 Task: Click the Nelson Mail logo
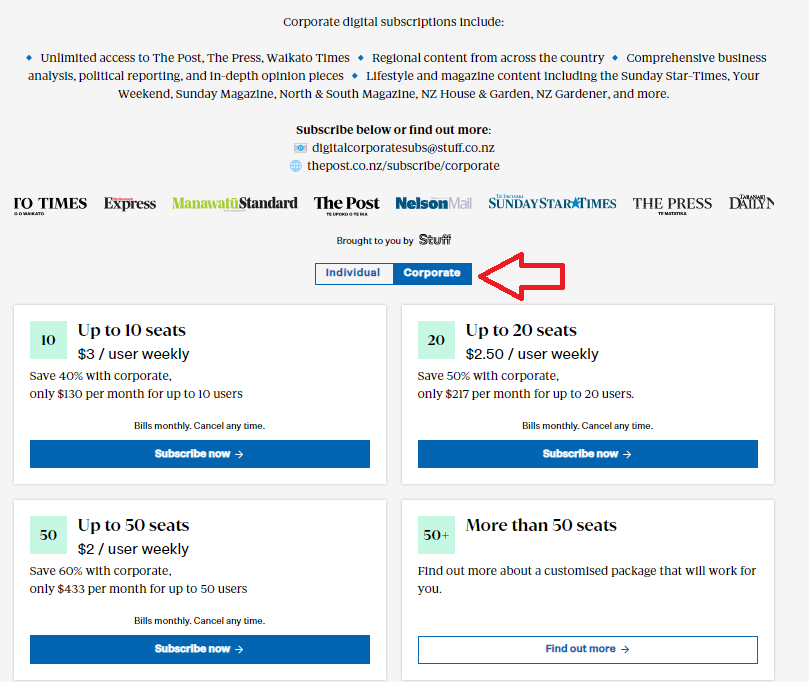click(433, 203)
